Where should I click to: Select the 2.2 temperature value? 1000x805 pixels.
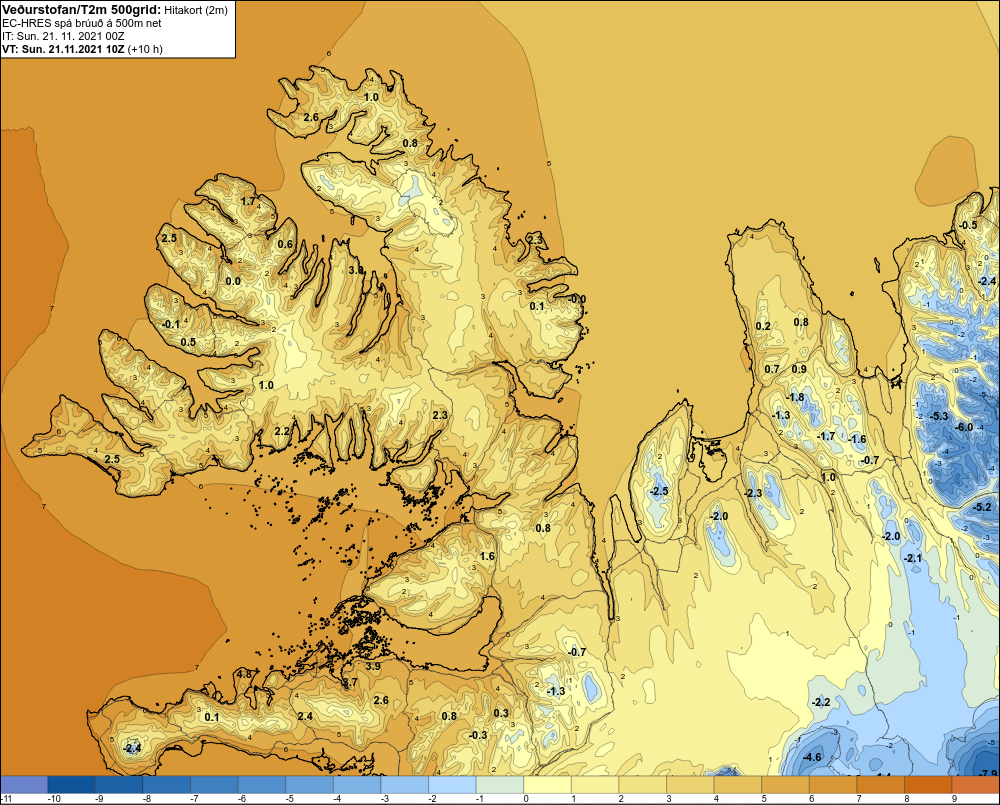tap(282, 431)
